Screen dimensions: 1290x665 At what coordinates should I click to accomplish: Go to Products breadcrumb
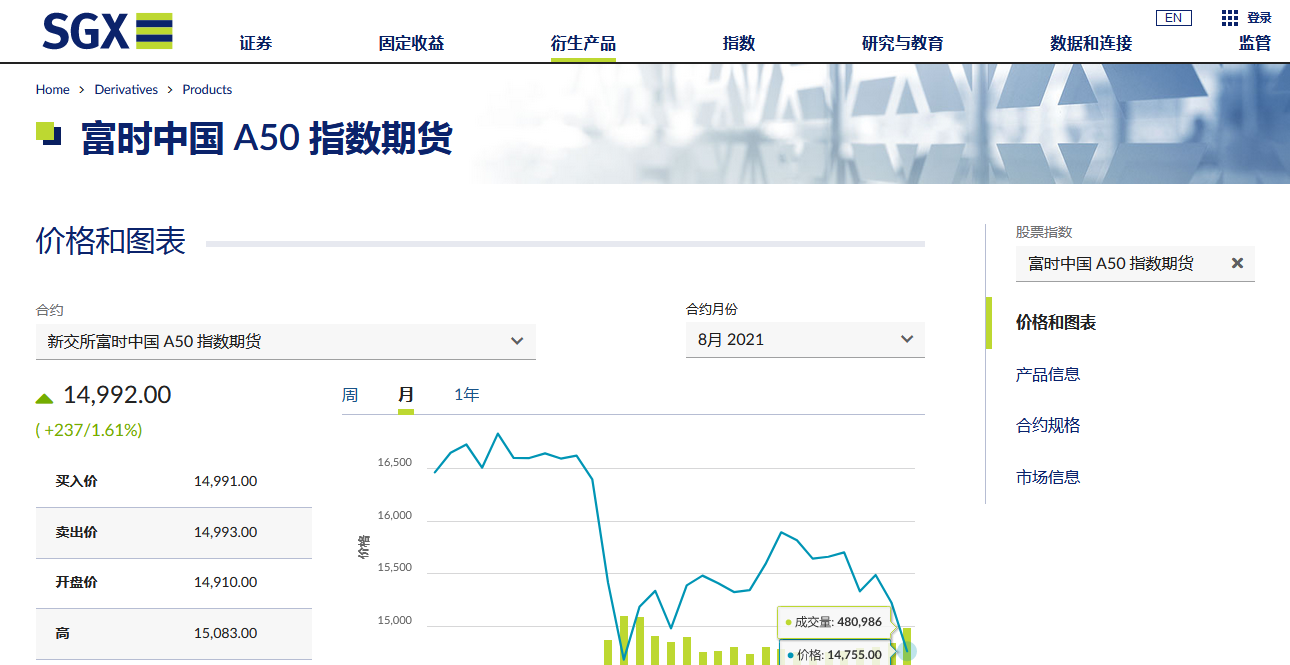pos(207,89)
